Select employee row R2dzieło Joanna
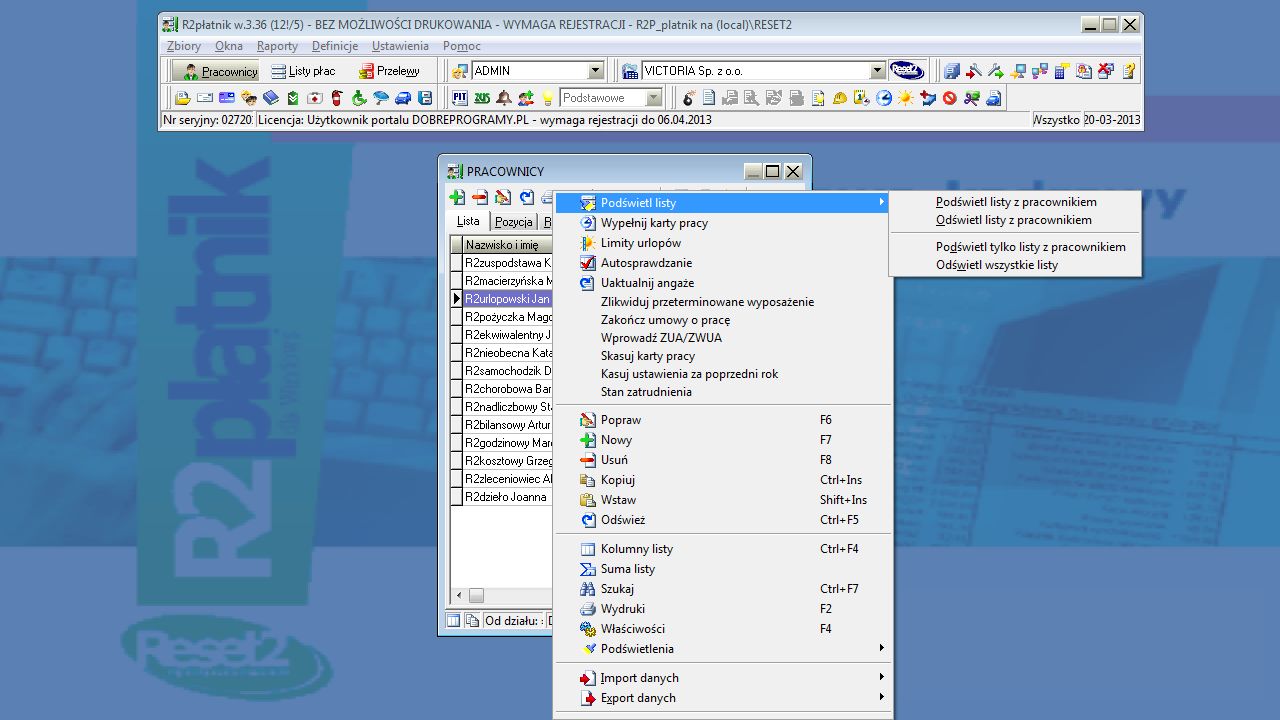Image resolution: width=1280 pixels, height=720 pixels. tap(508, 497)
